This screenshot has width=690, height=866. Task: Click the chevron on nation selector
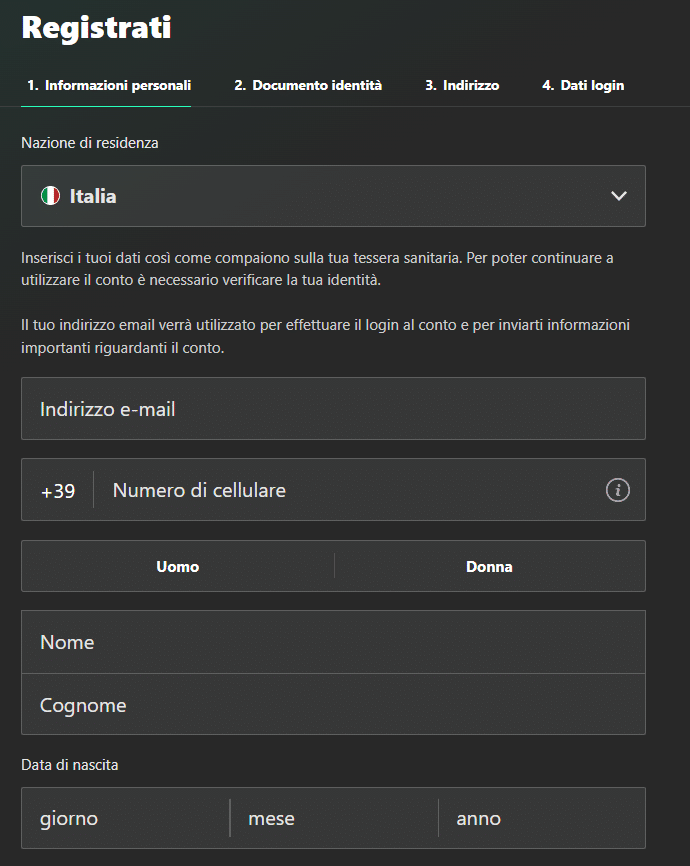[x=618, y=196]
